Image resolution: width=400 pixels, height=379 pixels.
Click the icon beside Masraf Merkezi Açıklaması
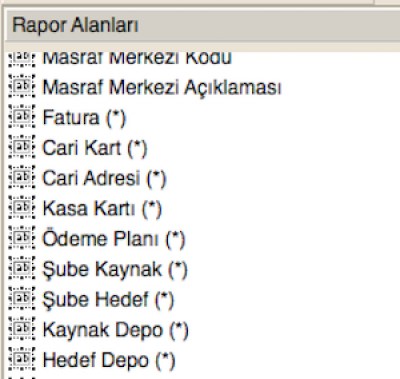(22, 86)
